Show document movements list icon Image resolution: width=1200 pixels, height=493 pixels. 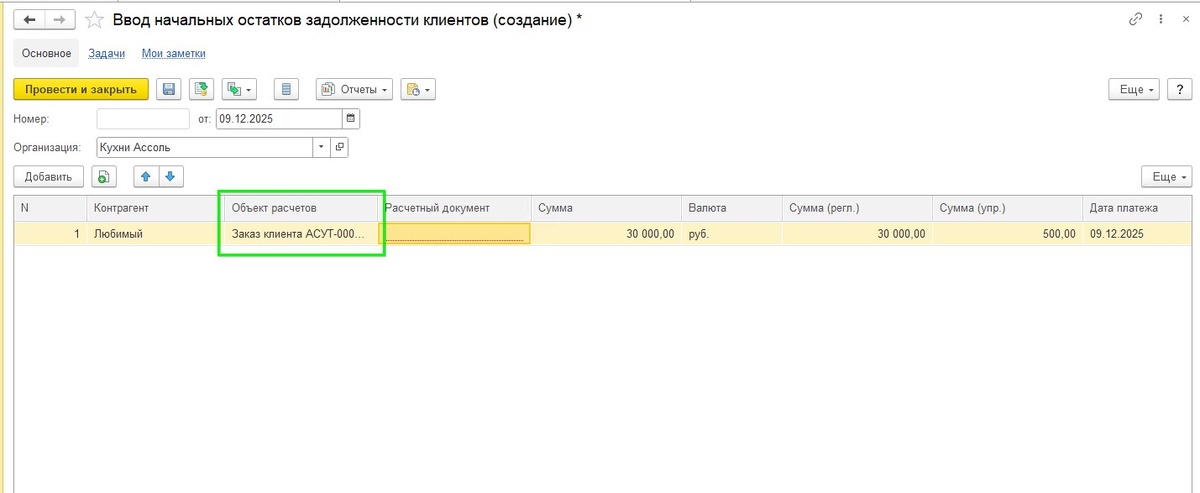click(287, 89)
